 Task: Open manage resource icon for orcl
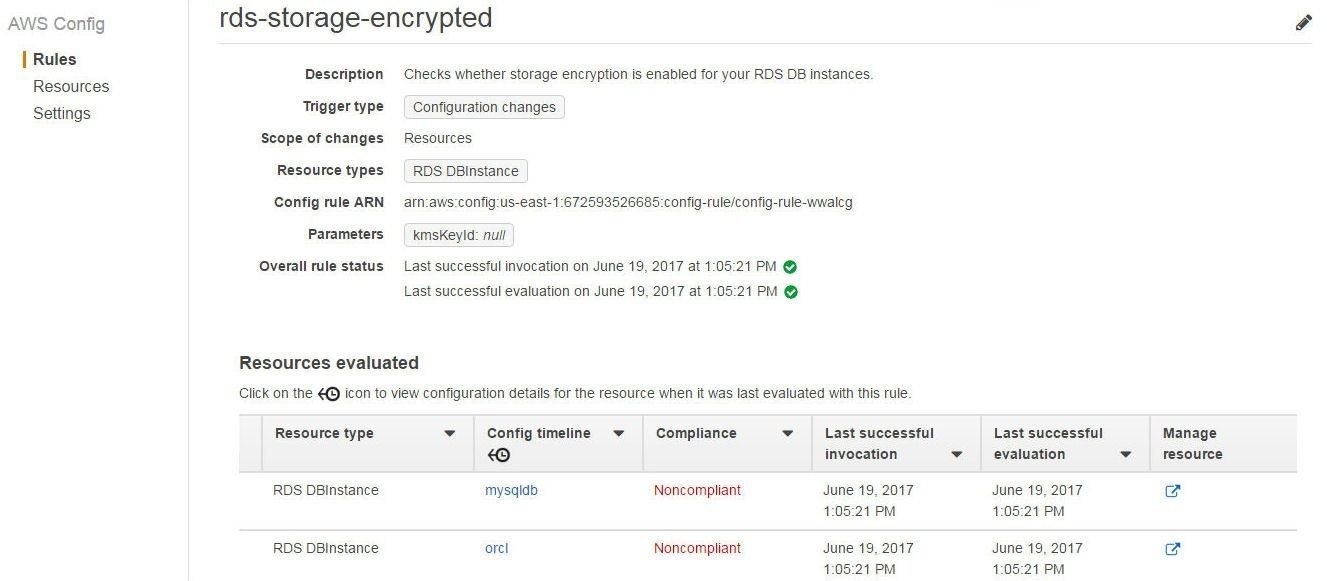tap(1173, 549)
